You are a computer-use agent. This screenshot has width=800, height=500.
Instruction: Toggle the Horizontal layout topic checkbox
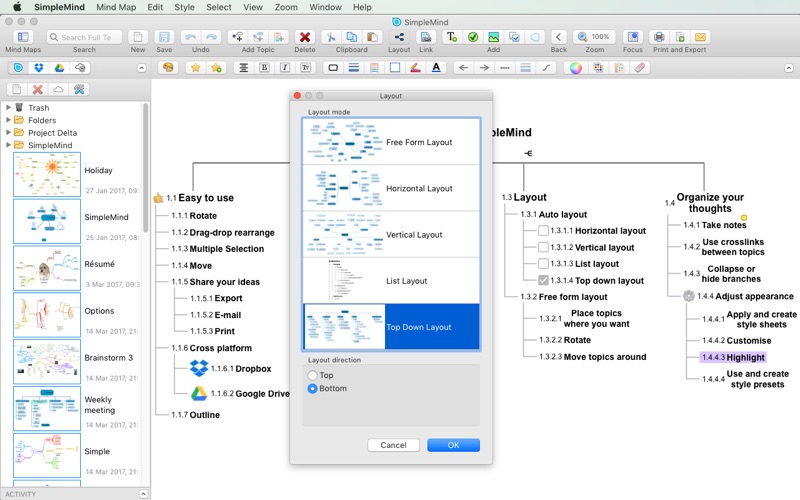(543, 231)
